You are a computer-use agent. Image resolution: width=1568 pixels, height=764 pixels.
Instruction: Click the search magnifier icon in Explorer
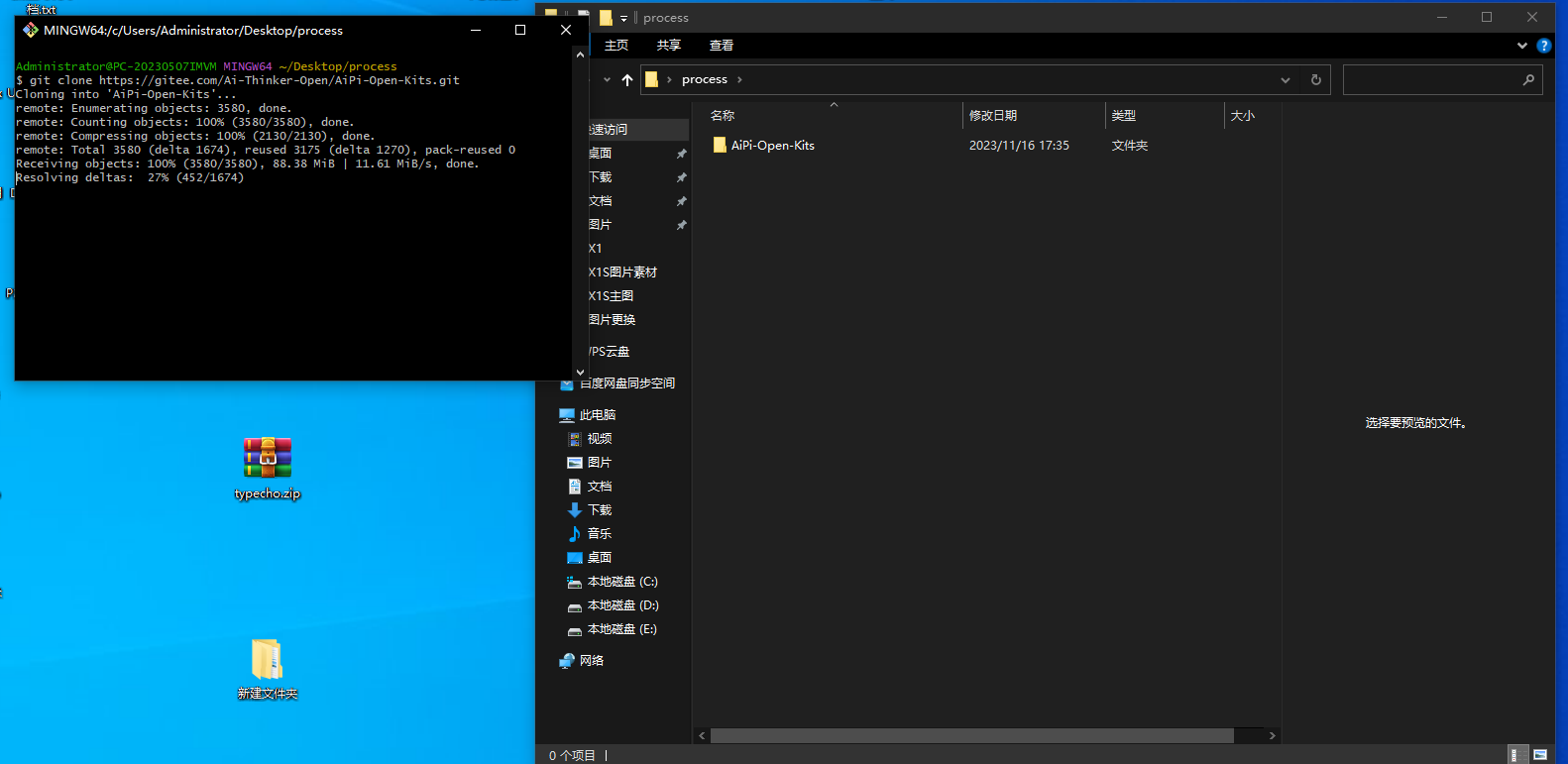(x=1528, y=80)
